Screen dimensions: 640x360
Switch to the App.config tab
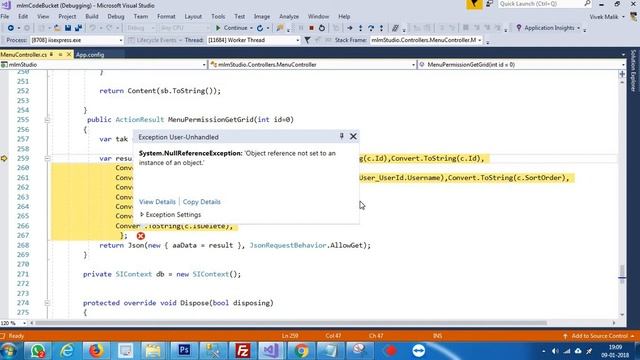[x=90, y=55]
